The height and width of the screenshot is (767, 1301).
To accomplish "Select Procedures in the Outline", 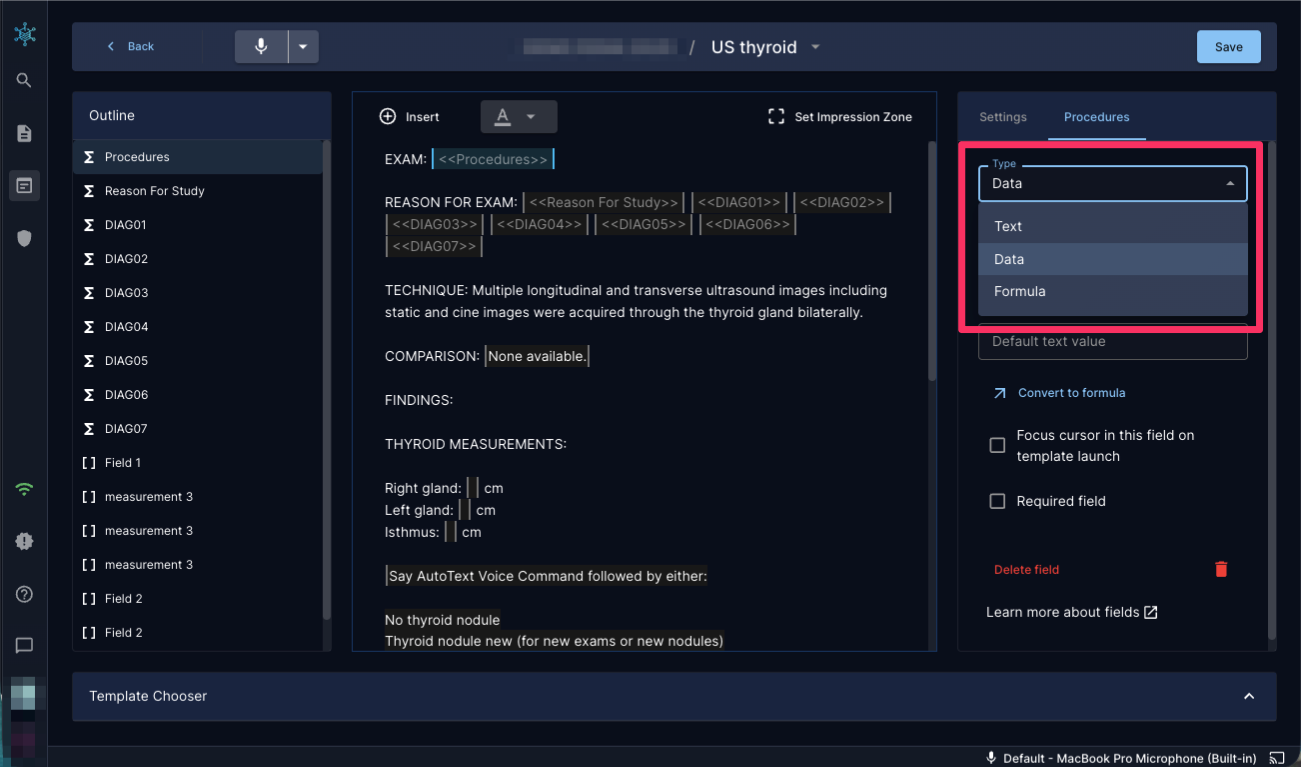I will [x=197, y=157].
